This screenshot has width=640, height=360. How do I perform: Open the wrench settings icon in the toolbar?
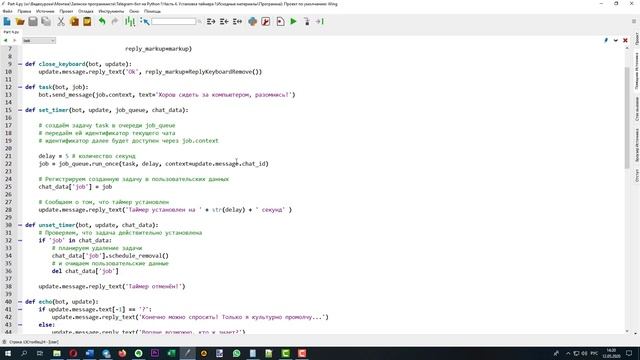tap(265, 21)
